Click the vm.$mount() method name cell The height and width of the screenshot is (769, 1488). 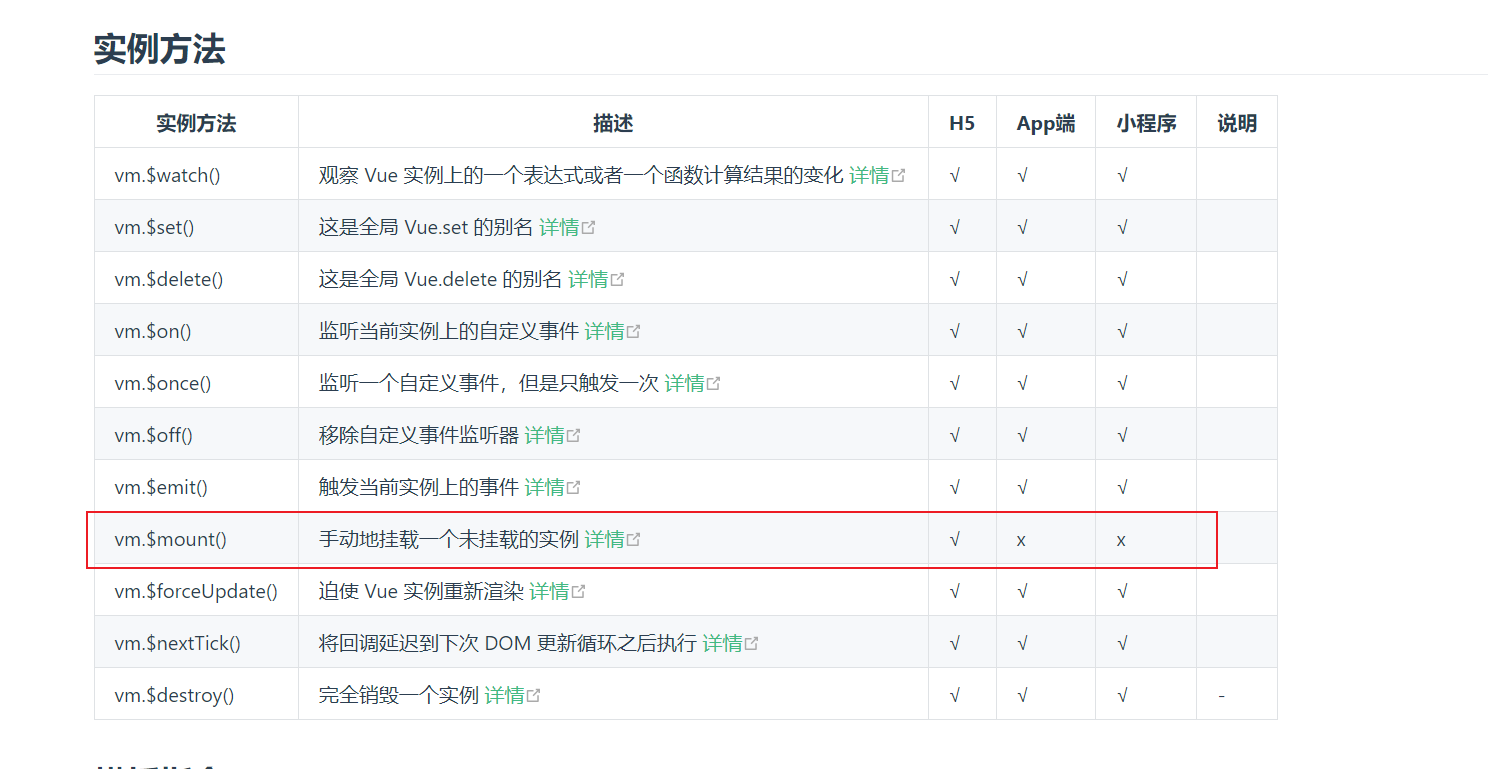171,540
